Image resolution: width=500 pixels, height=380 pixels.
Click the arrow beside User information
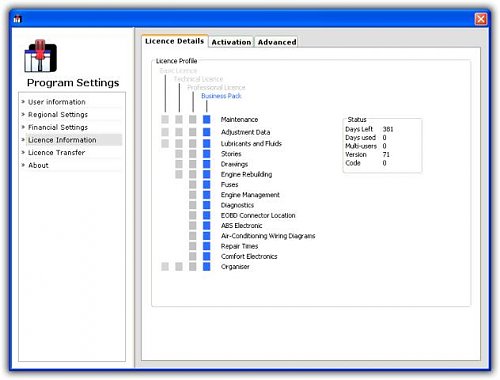point(23,102)
